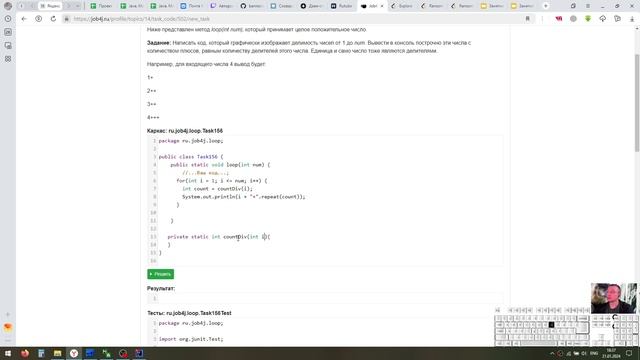Switch to the Яндекс tab
The width and height of the screenshot is (640, 360).
(50, 6)
